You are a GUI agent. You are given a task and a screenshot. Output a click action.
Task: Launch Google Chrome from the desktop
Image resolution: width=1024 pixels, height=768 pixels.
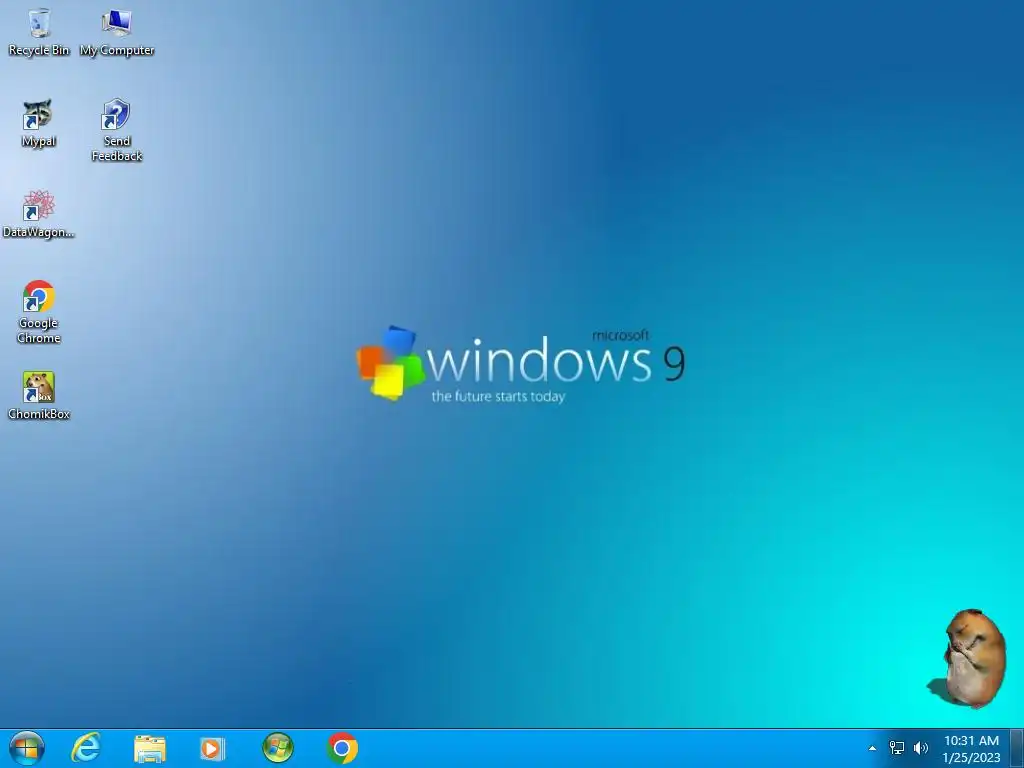[x=39, y=312]
